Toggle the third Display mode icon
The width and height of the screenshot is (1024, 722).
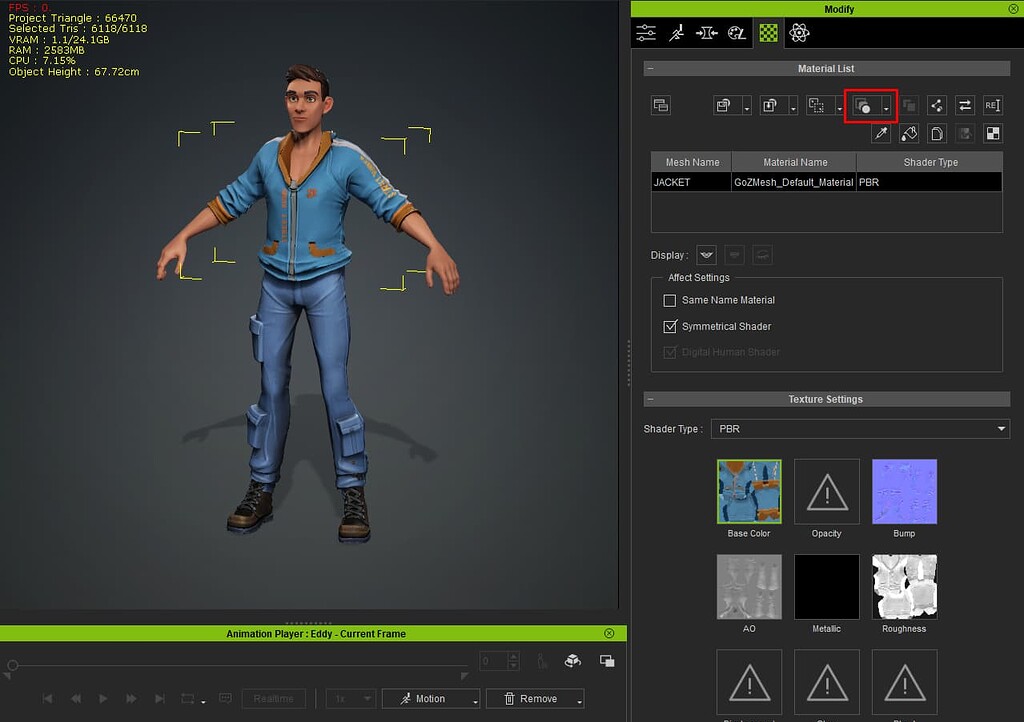click(x=762, y=255)
